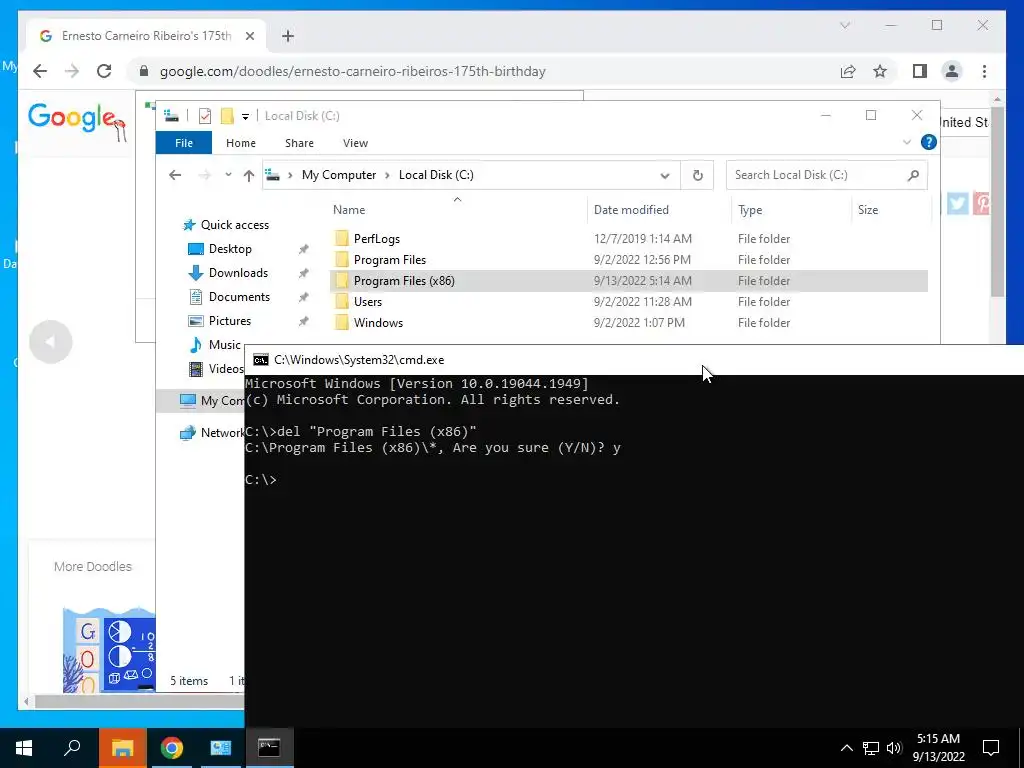Screen dimensions: 1024x768
Task: Switch to the Home ribbon tab
Action: click(241, 143)
